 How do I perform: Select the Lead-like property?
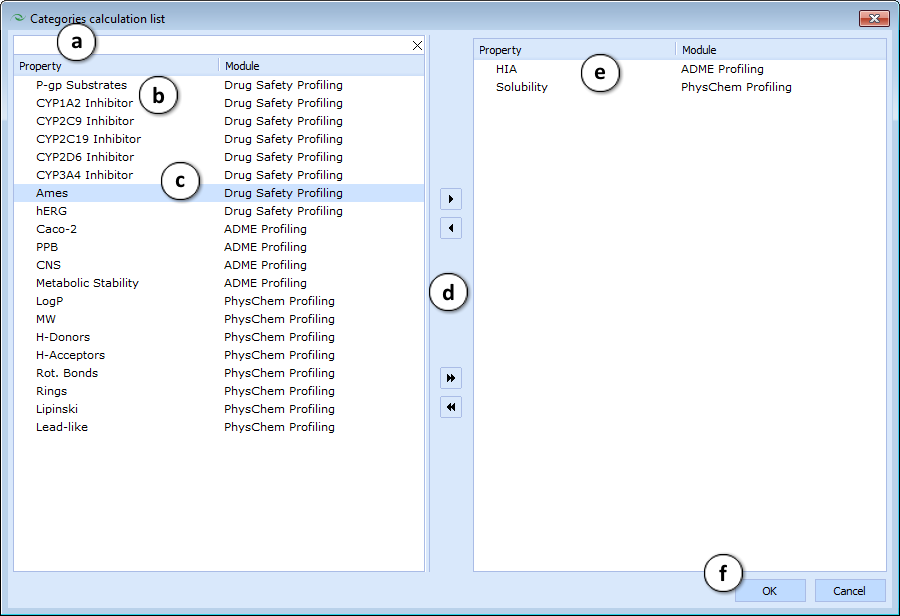coord(219,427)
